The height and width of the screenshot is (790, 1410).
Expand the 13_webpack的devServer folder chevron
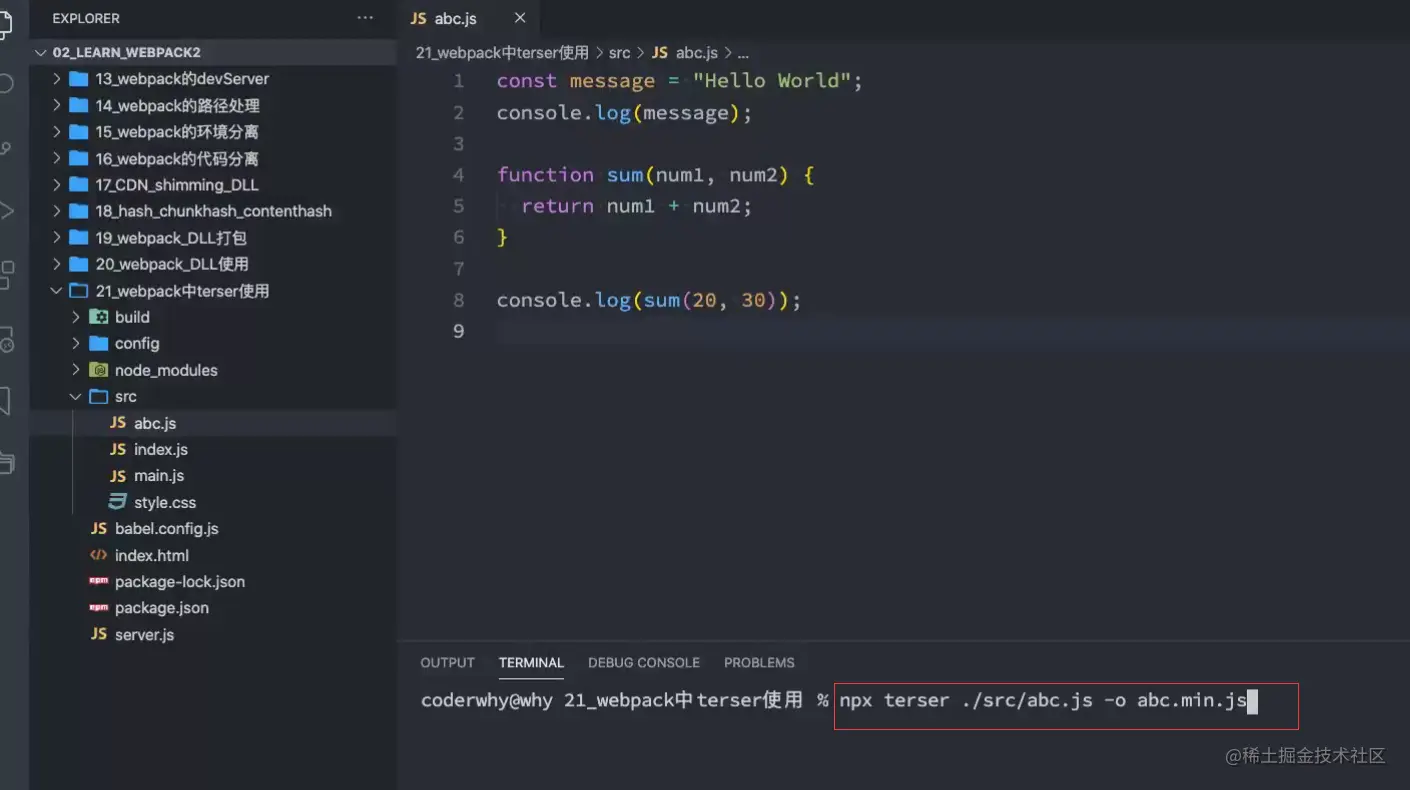57,79
